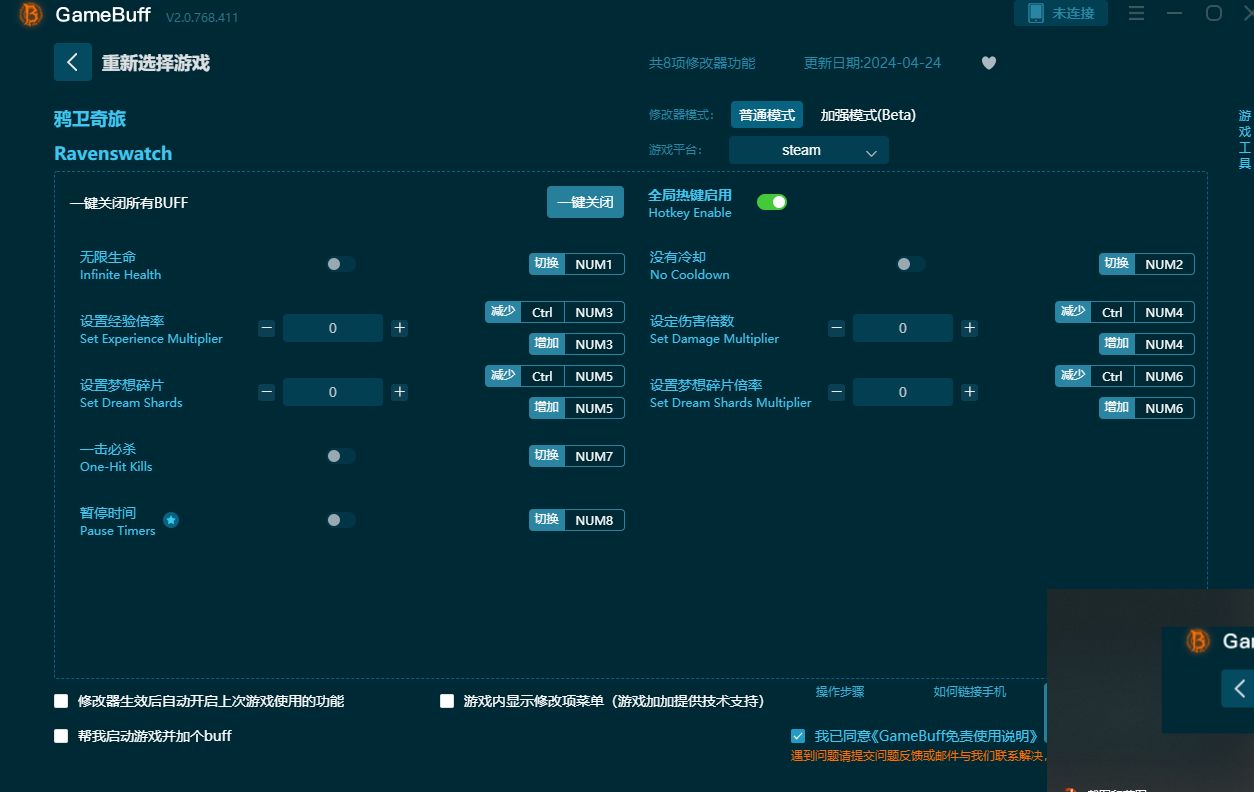1254x792 pixels.
Task: Click the Set Dream Shards value field
Action: click(333, 392)
